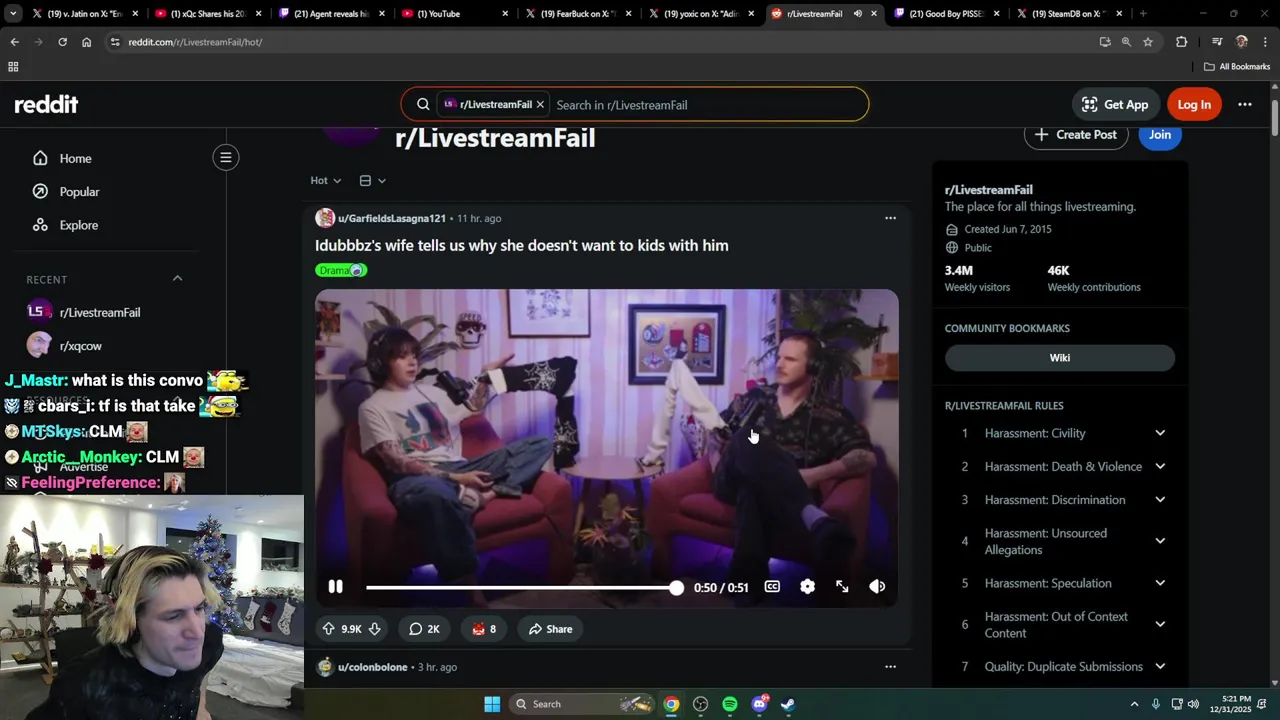Click the Get App button
The height and width of the screenshot is (720, 1280).
(1115, 104)
